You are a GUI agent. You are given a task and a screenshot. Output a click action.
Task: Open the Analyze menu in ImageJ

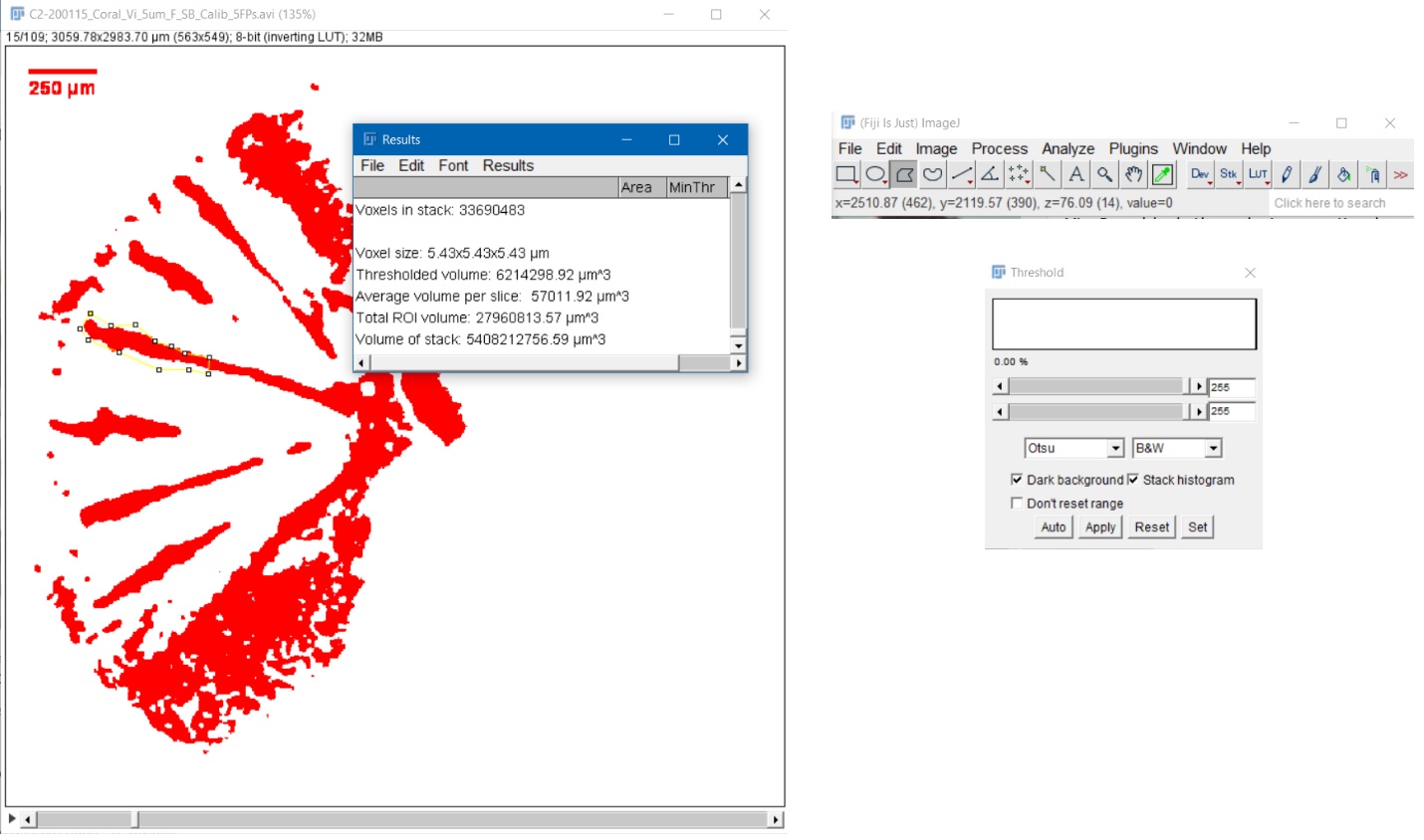[x=1068, y=148]
